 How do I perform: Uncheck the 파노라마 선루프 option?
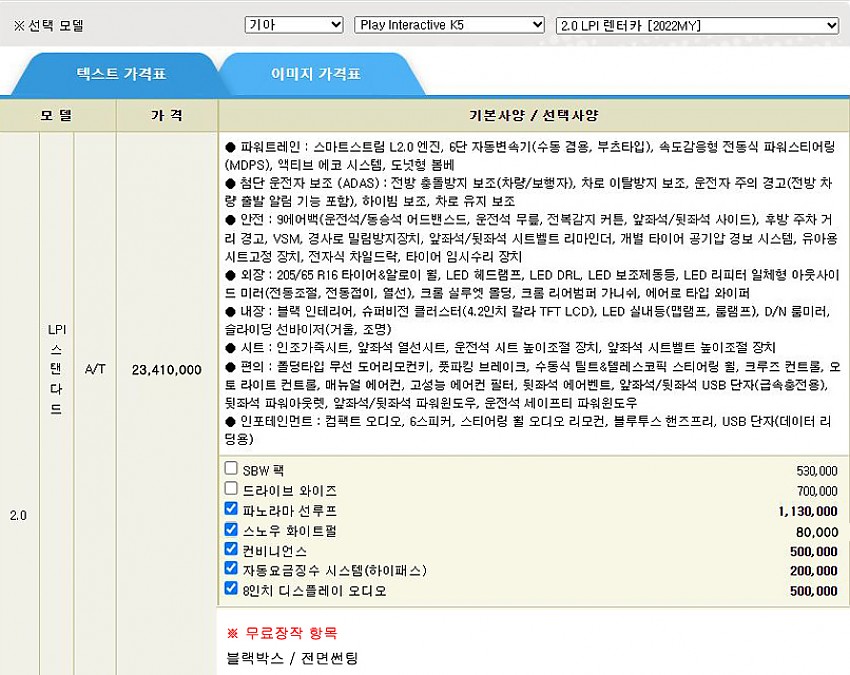[232, 510]
